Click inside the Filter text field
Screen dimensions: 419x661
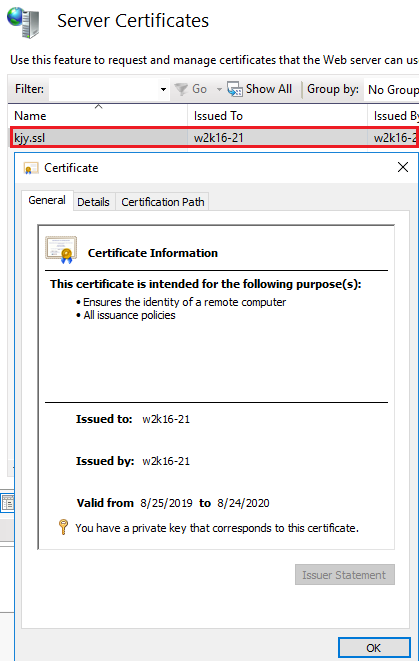tap(104, 89)
